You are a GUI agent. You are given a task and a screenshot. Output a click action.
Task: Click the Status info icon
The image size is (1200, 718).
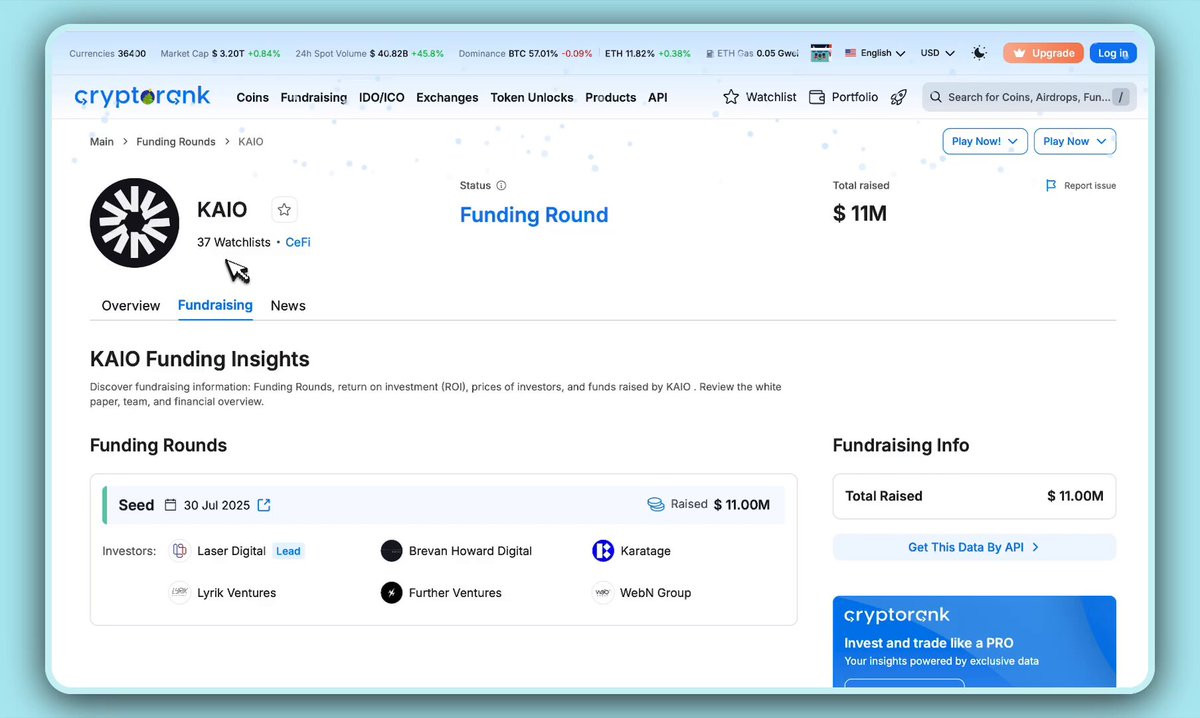point(501,185)
